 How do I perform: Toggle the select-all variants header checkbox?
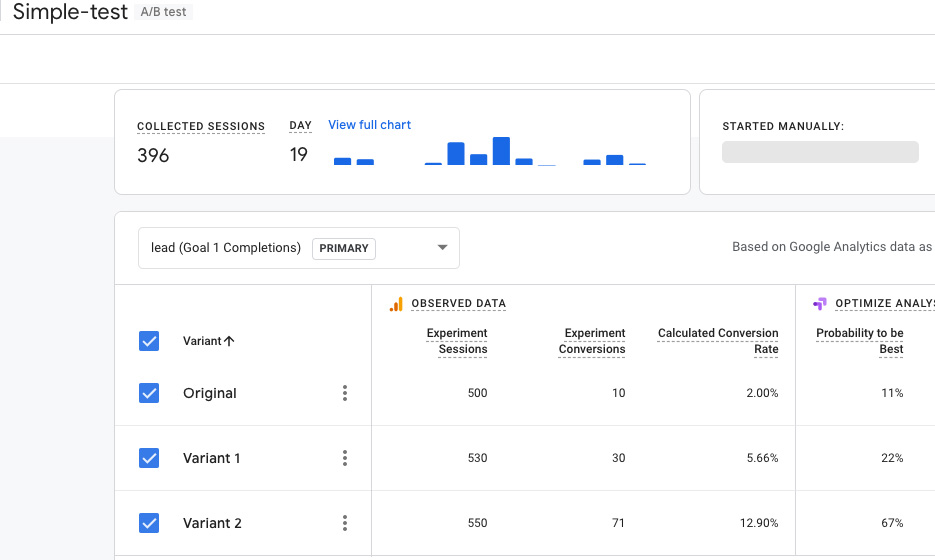pos(149,341)
